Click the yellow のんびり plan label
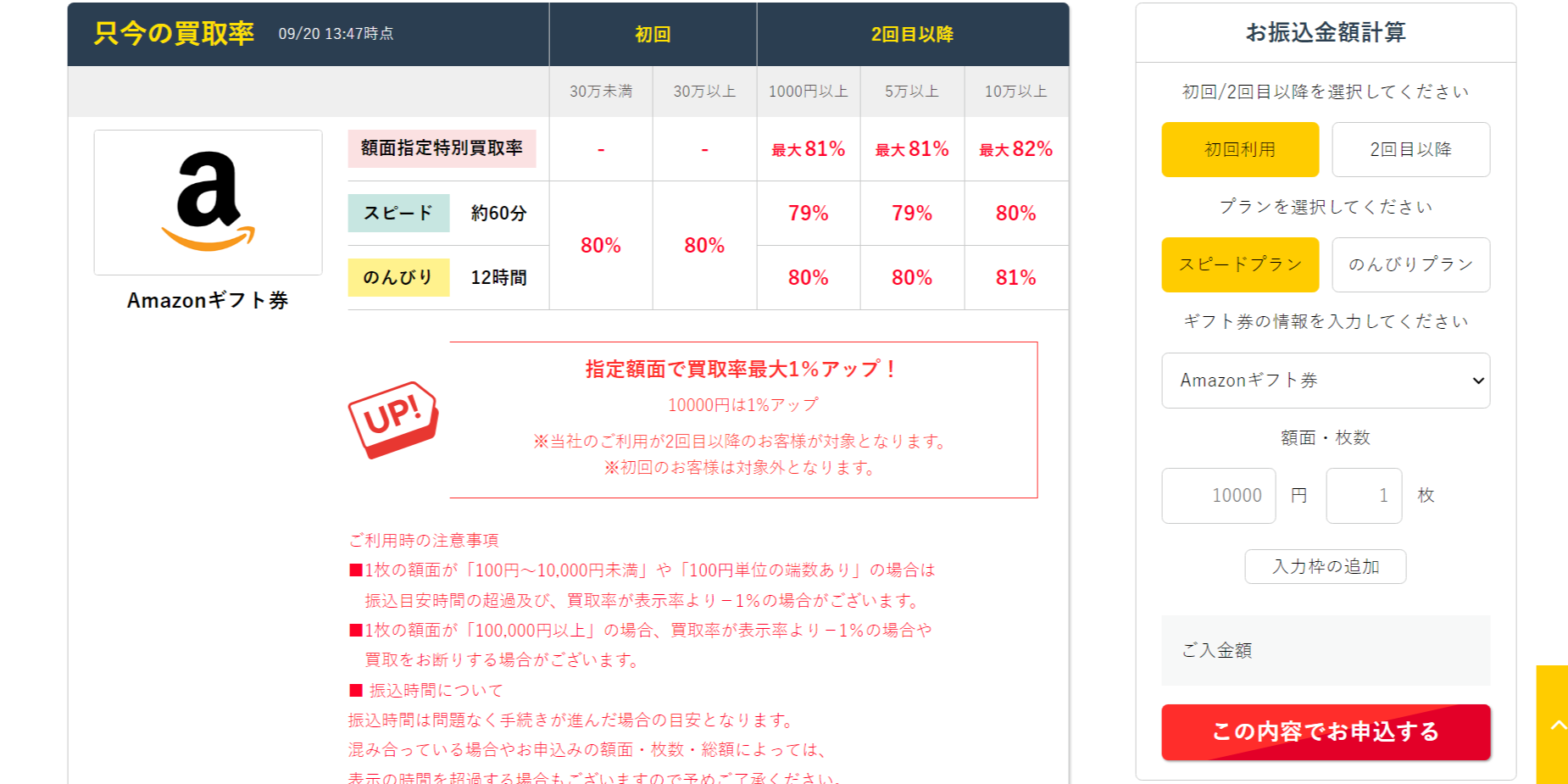Image resolution: width=1568 pixels, height=784 pixels. point(398,277)
